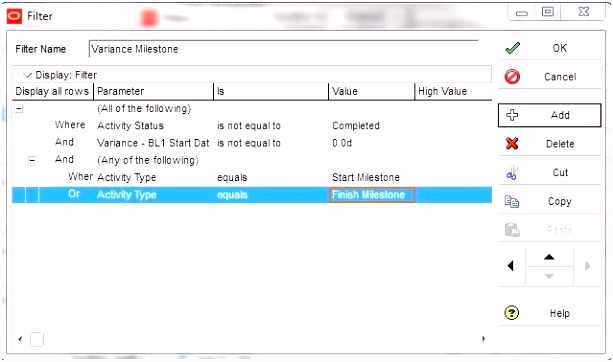Click the scissors Cut icon
Viewport: 613px width, 362px height.
[x=512, y=172]
